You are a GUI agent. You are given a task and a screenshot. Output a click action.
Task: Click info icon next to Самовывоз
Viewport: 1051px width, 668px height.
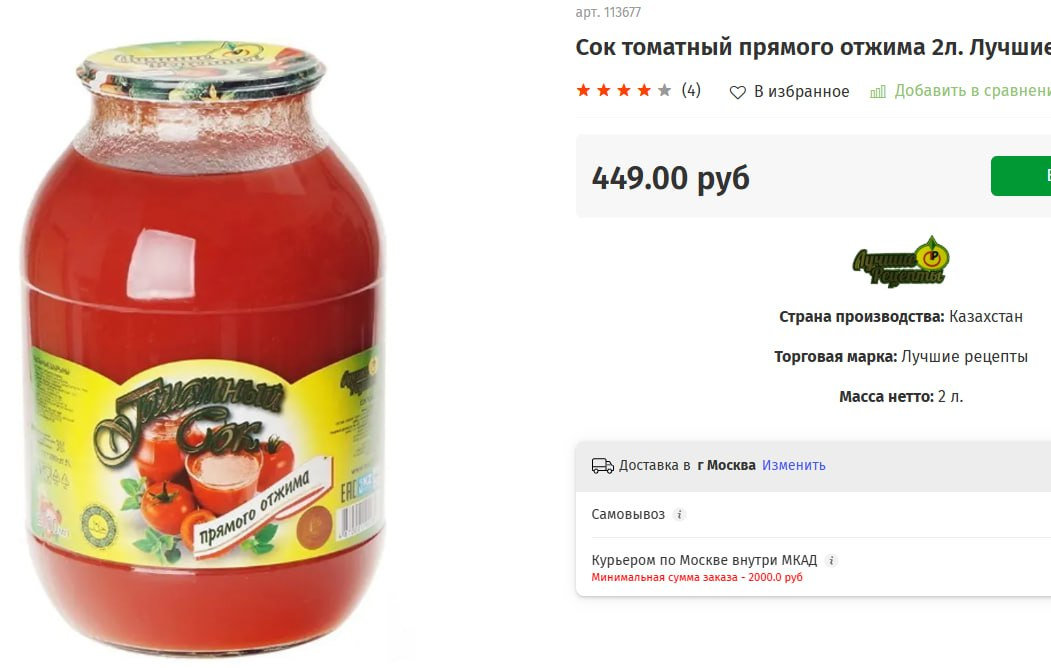[x=679, y=515]
